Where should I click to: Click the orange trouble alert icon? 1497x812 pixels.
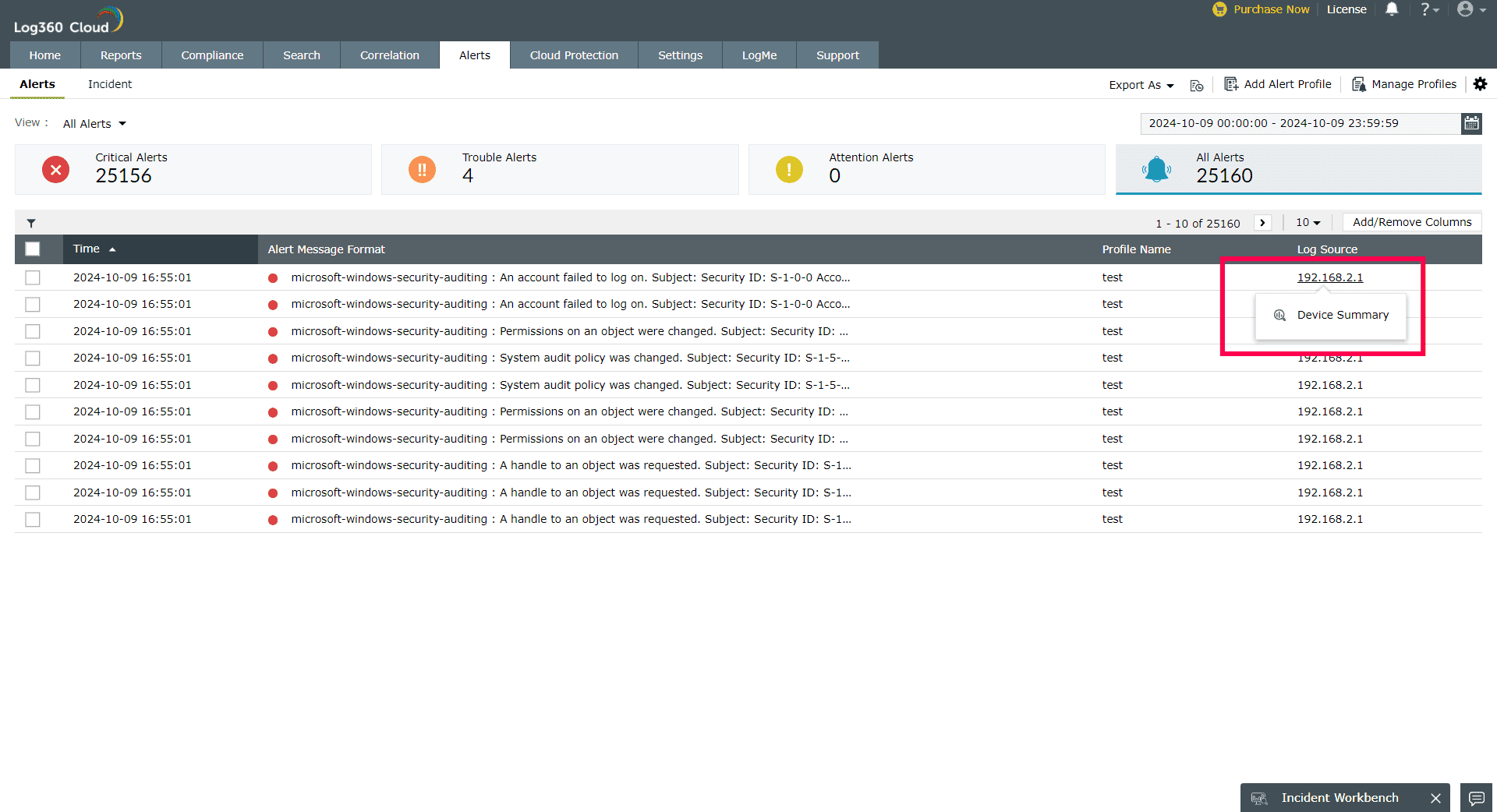click(x=423, y=169)
